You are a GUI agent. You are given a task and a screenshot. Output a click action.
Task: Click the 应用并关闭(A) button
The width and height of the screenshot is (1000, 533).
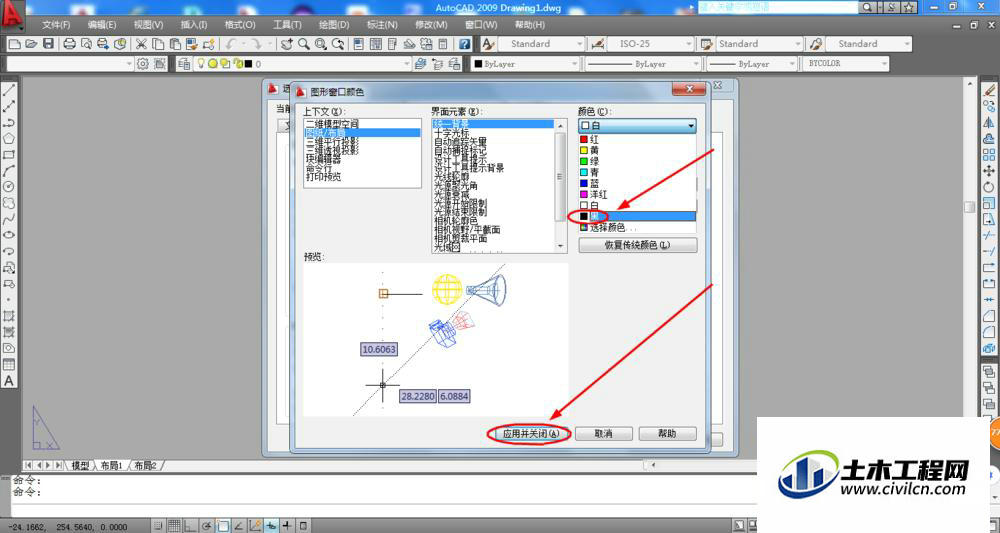coord(531,434)
